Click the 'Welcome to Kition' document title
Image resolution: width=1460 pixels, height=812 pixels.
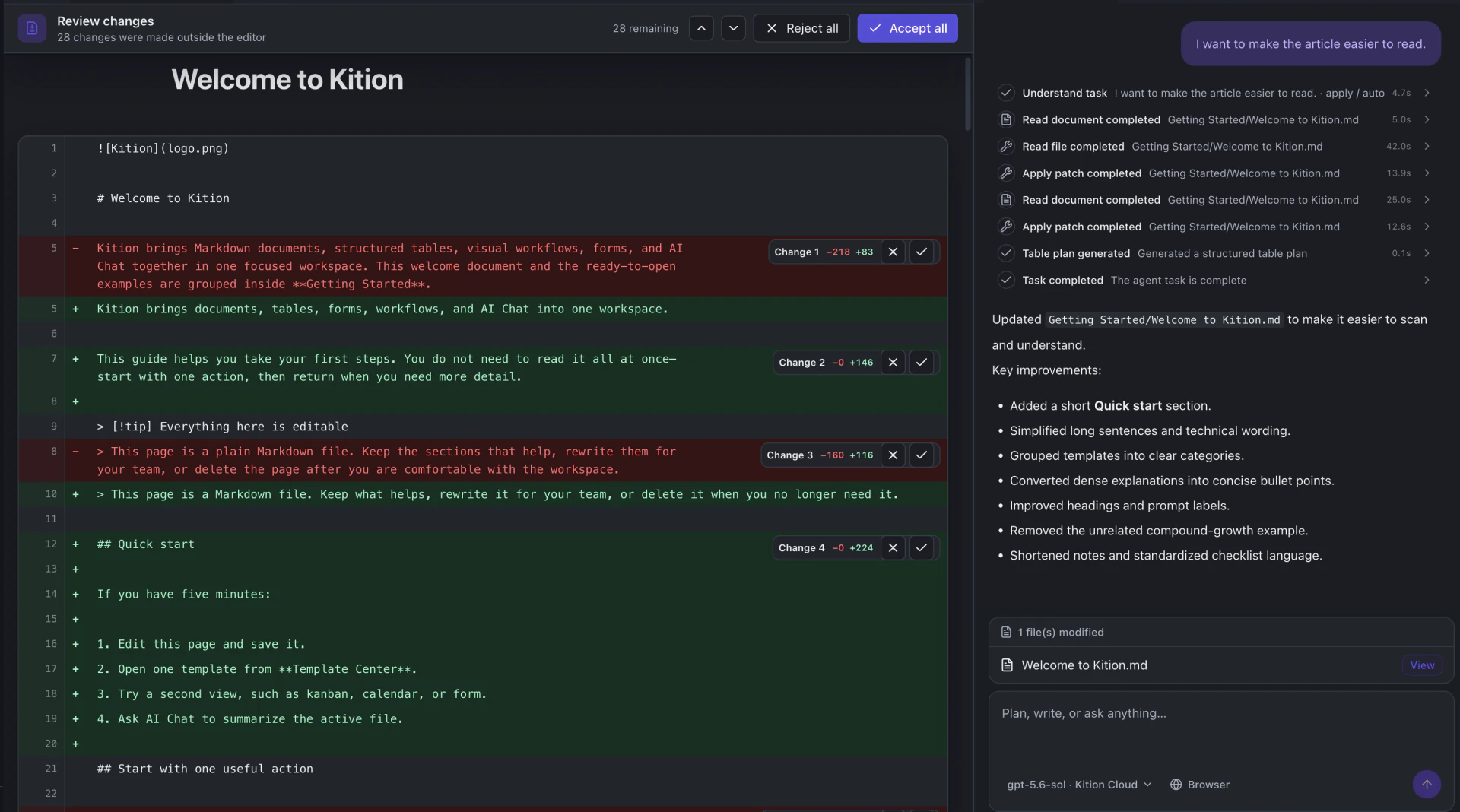(x=287, y=80)
